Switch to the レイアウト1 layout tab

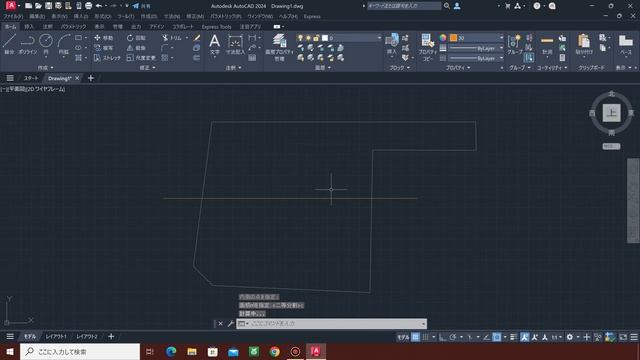tap(56, 337)
